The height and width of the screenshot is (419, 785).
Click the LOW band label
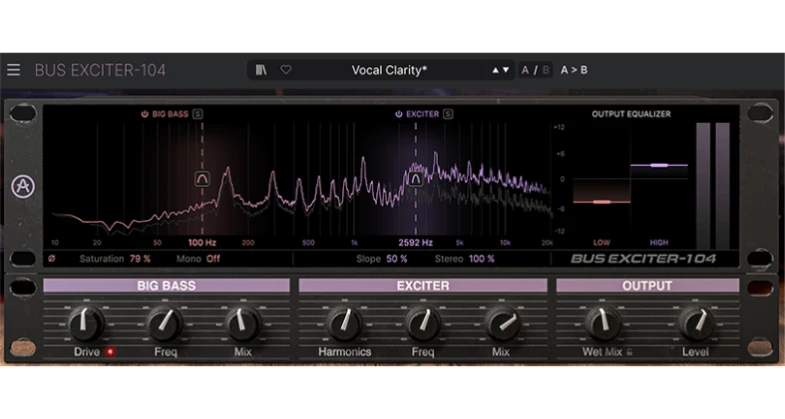pos(602,243)
